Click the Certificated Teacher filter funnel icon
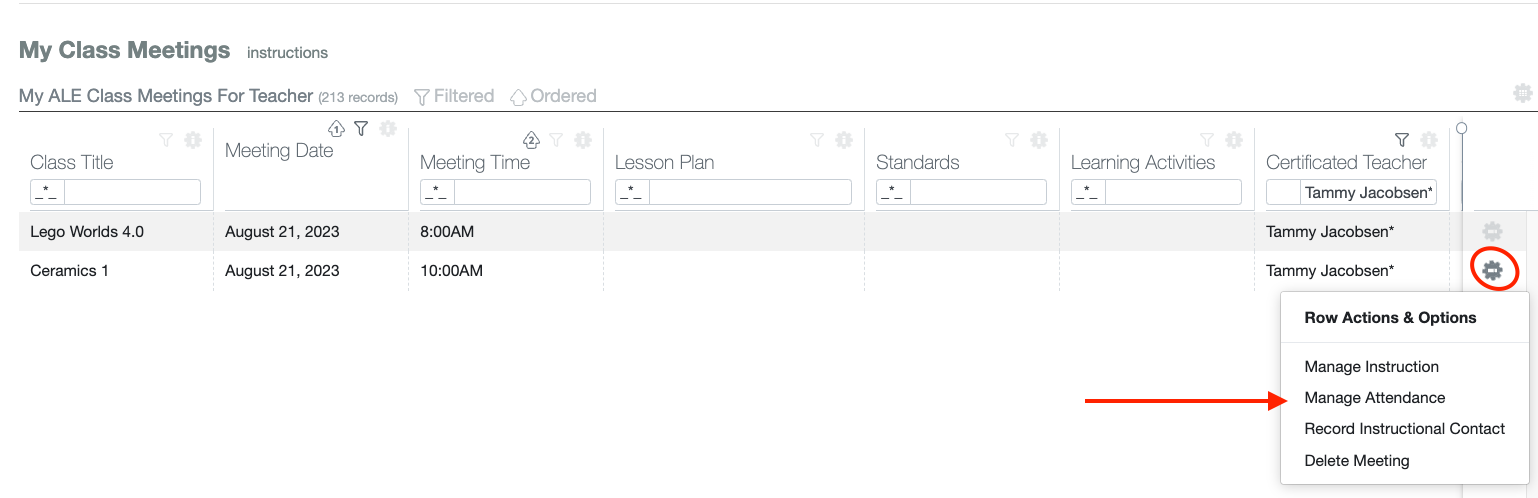This screenshot has height=498, width=1538. 1402,140
